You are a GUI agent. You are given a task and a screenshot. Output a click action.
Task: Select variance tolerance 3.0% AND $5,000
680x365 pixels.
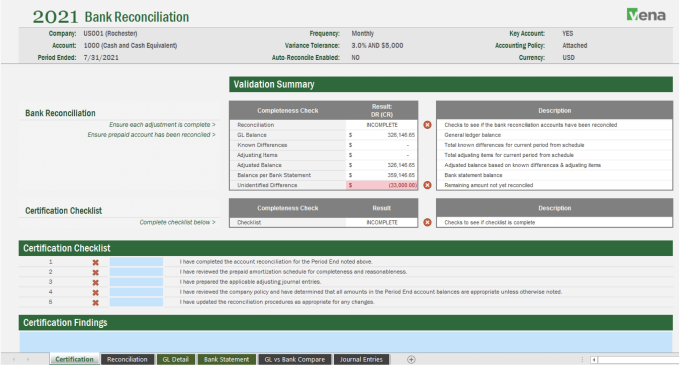(377, 46)
